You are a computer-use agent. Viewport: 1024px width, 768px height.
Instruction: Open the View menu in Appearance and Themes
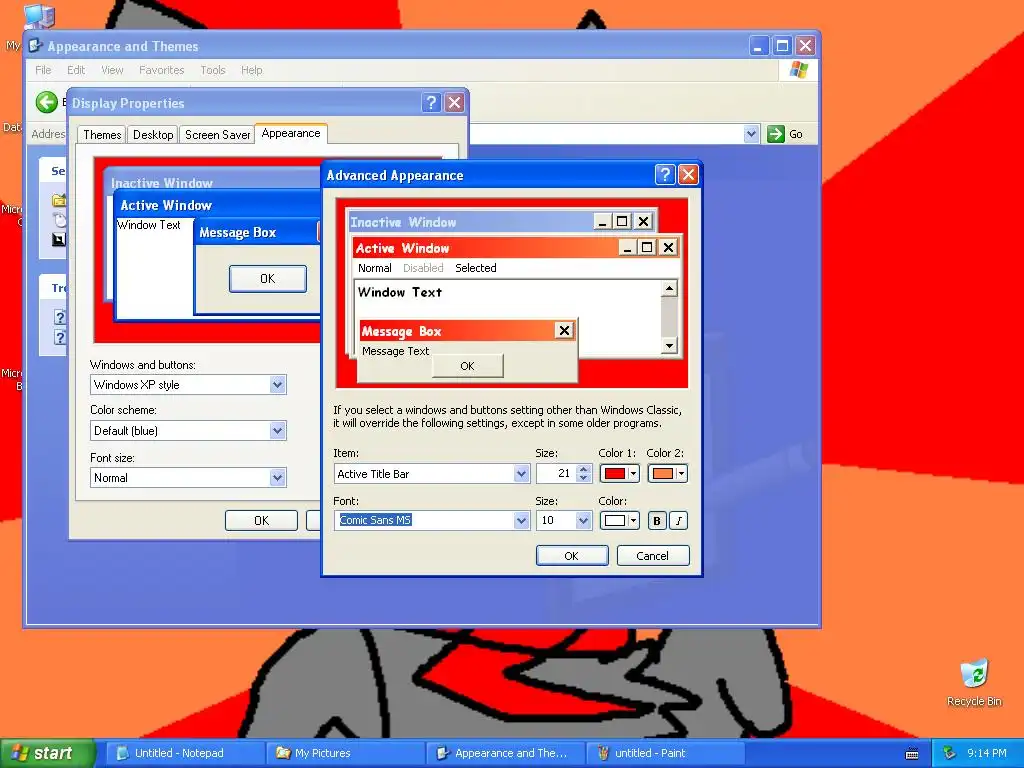tap(112, 70)
